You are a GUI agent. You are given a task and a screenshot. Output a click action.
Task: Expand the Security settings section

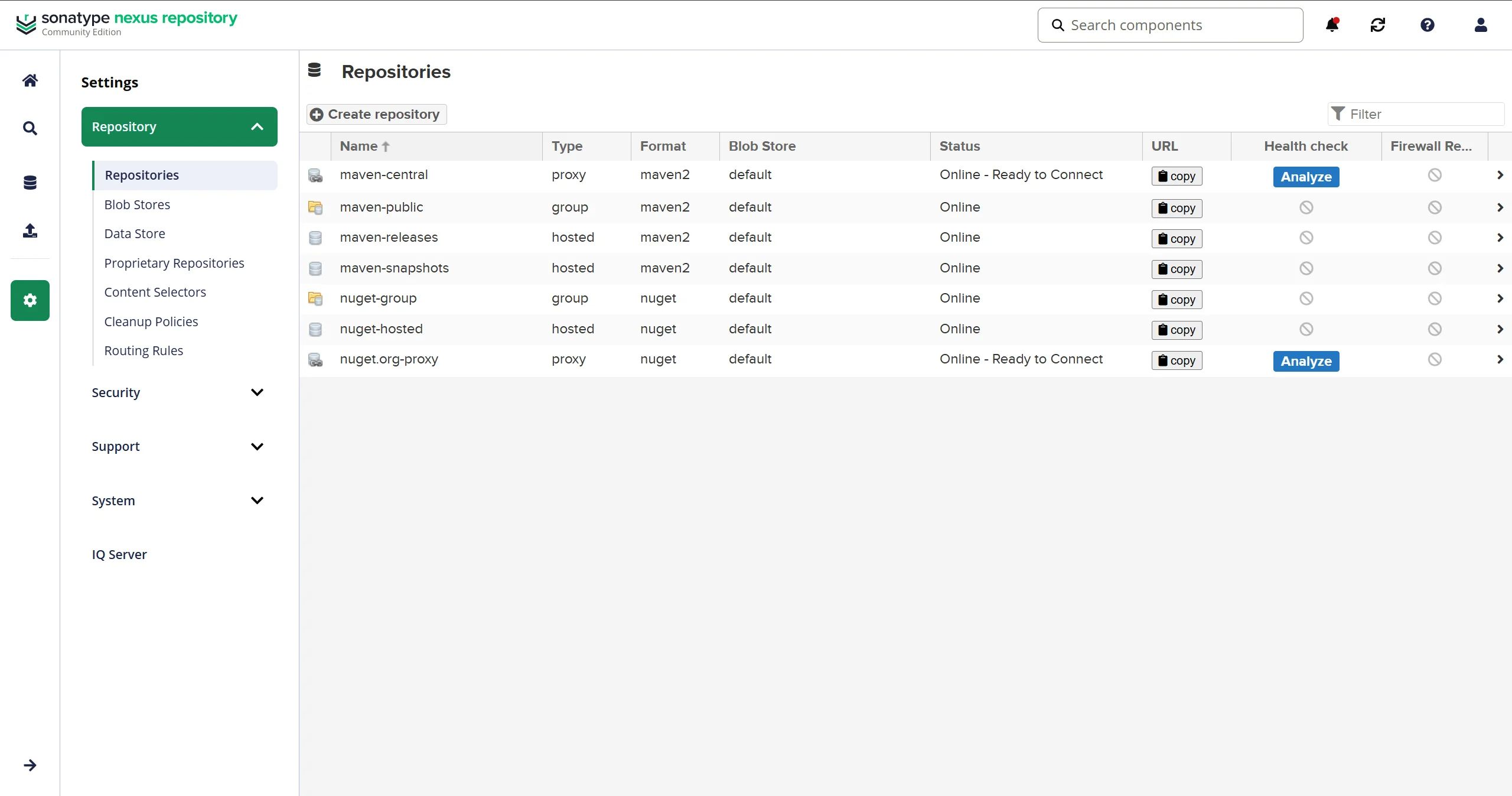[180, 392]
